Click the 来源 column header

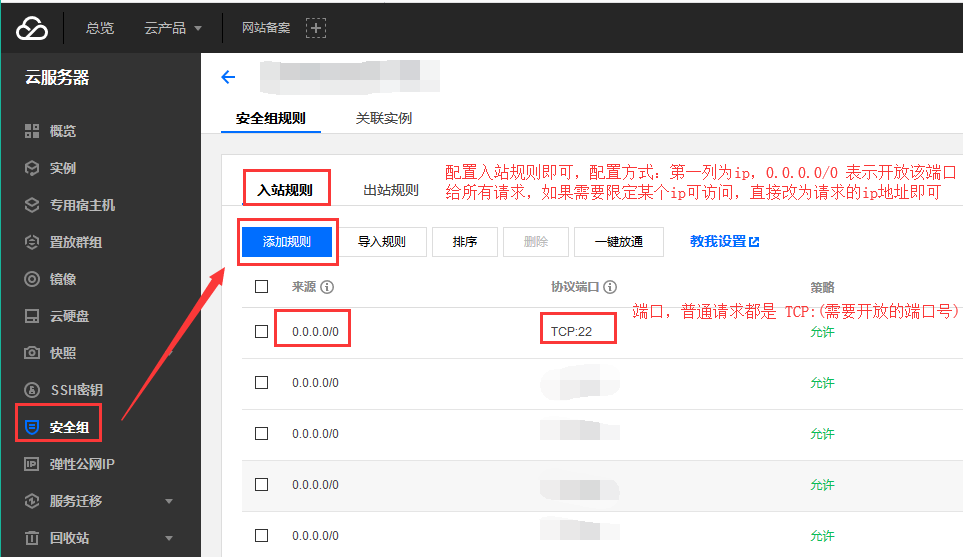(x=304, y=287)
